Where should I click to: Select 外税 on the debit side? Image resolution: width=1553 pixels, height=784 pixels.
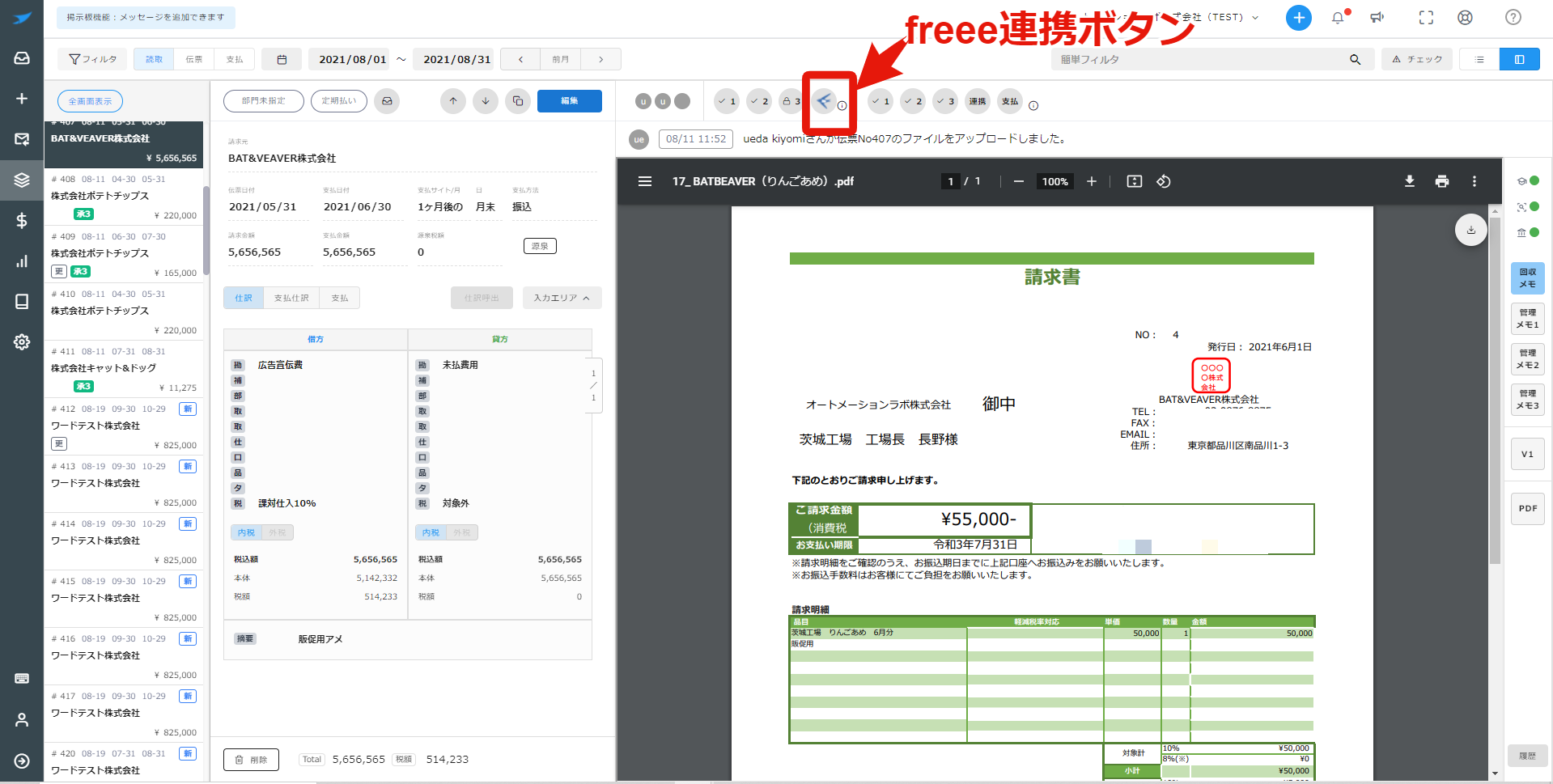click(278, 532)
